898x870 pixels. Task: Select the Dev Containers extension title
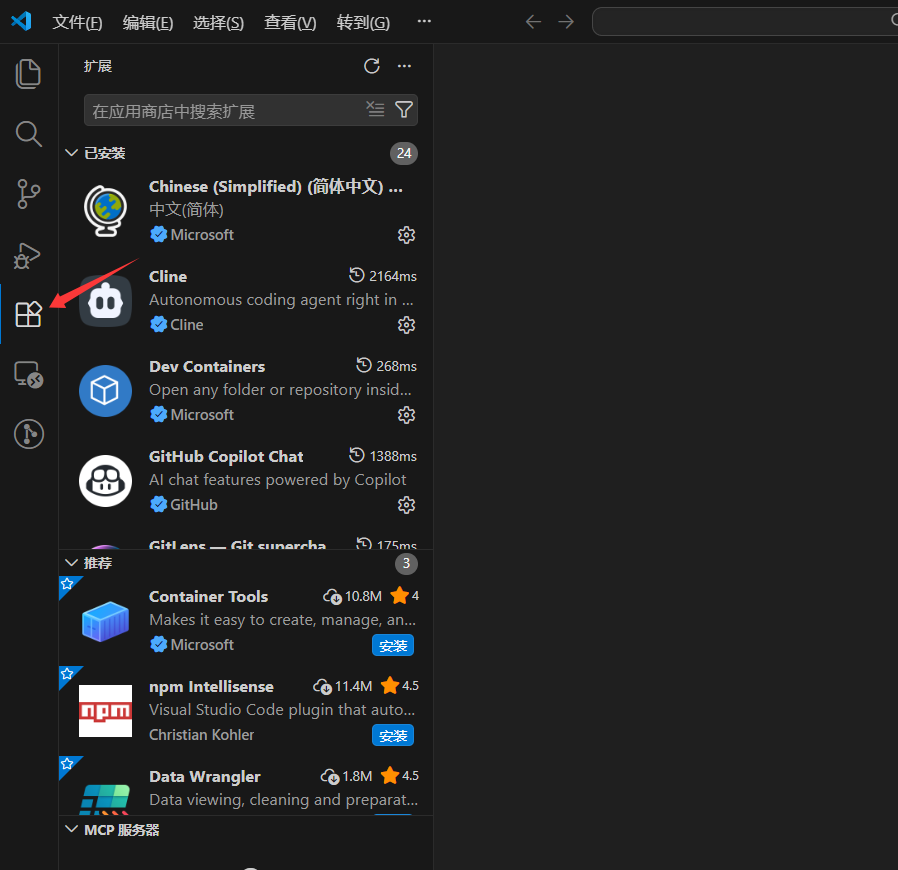[207, 367]
